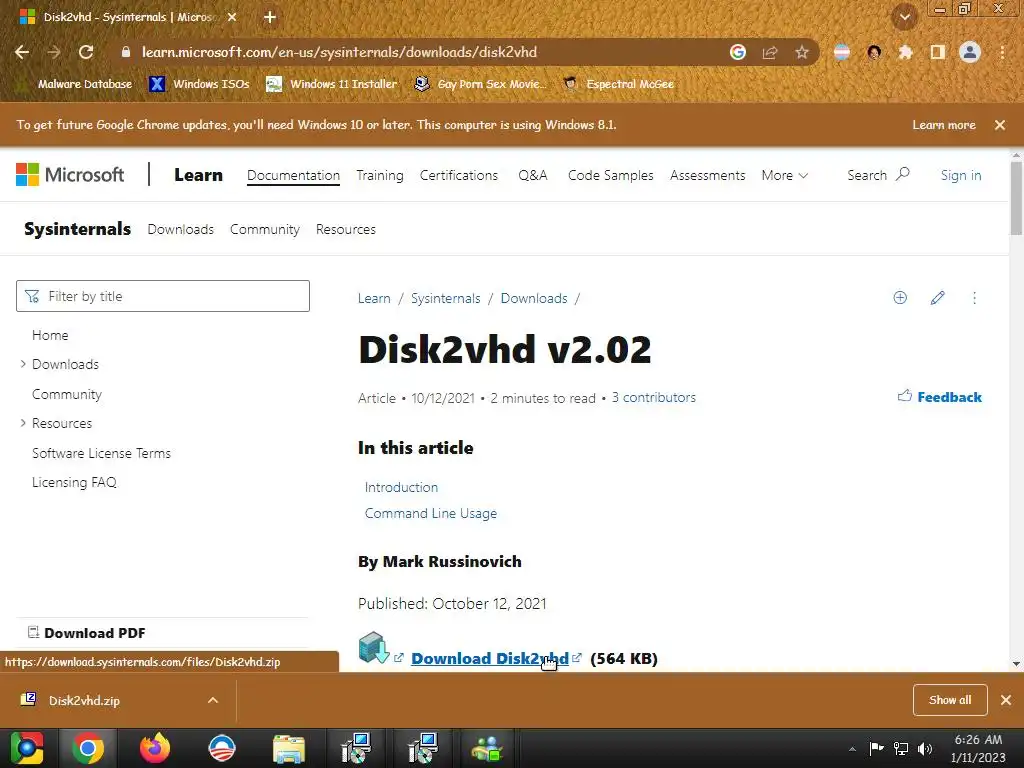This screenshot has width=1024, height=768.
Task: Open the Windows 11 Installer bookmark
Action: coord(332,84)
